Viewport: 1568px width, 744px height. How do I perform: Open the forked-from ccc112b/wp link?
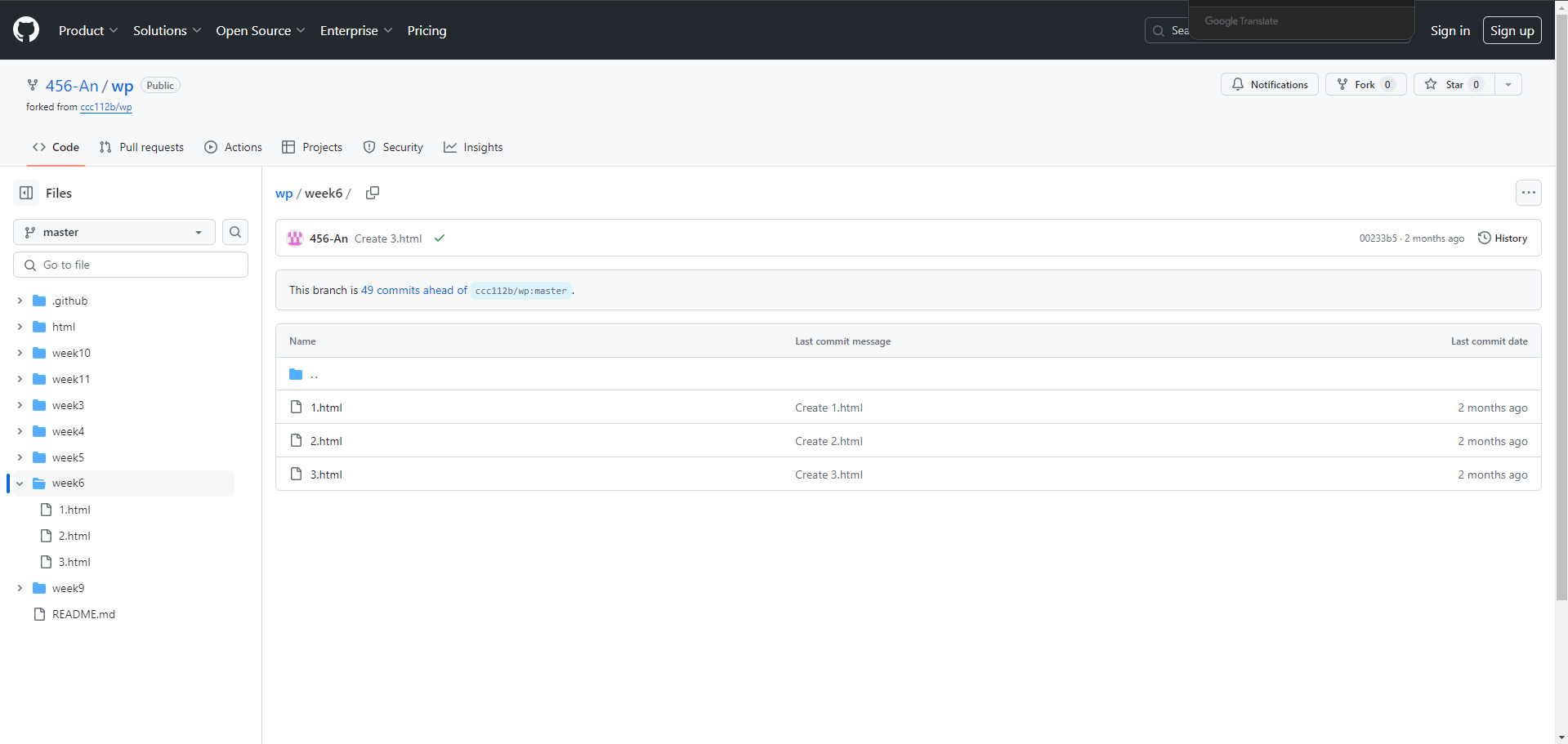[106, 107]
